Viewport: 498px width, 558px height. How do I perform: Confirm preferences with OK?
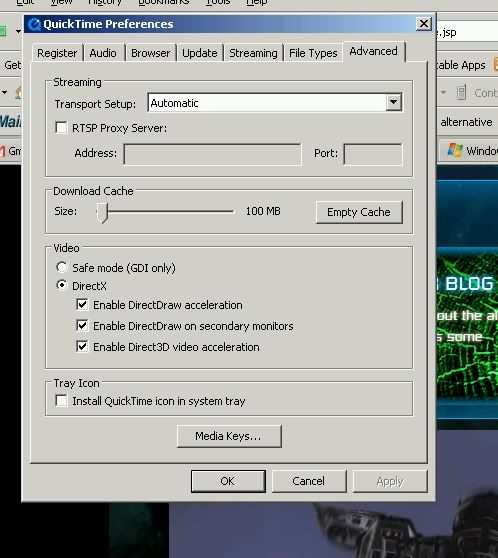point(228,481)
